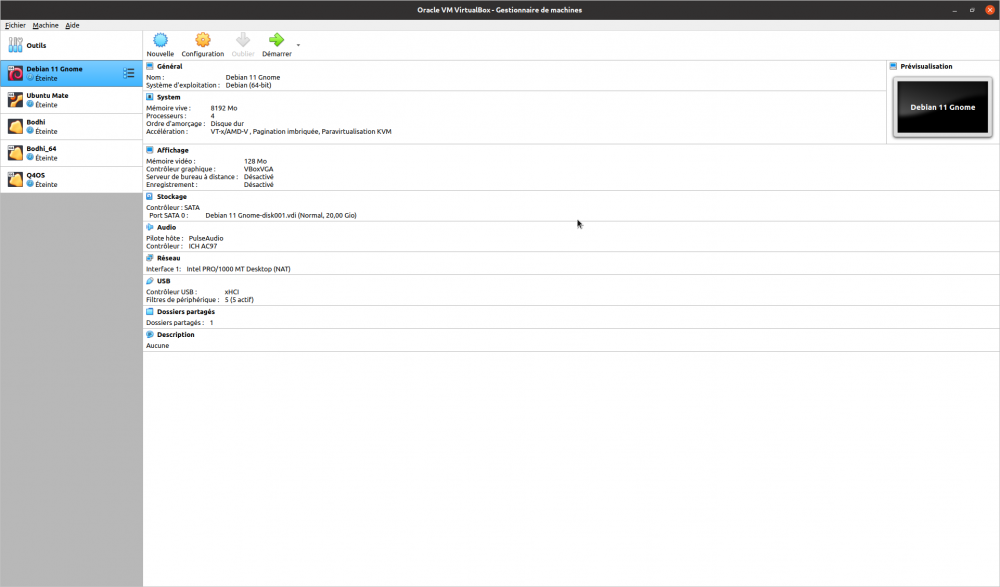The image size is (1000, 587).
Task: Open the Fichier menu
Action: [x=15, y=26]
